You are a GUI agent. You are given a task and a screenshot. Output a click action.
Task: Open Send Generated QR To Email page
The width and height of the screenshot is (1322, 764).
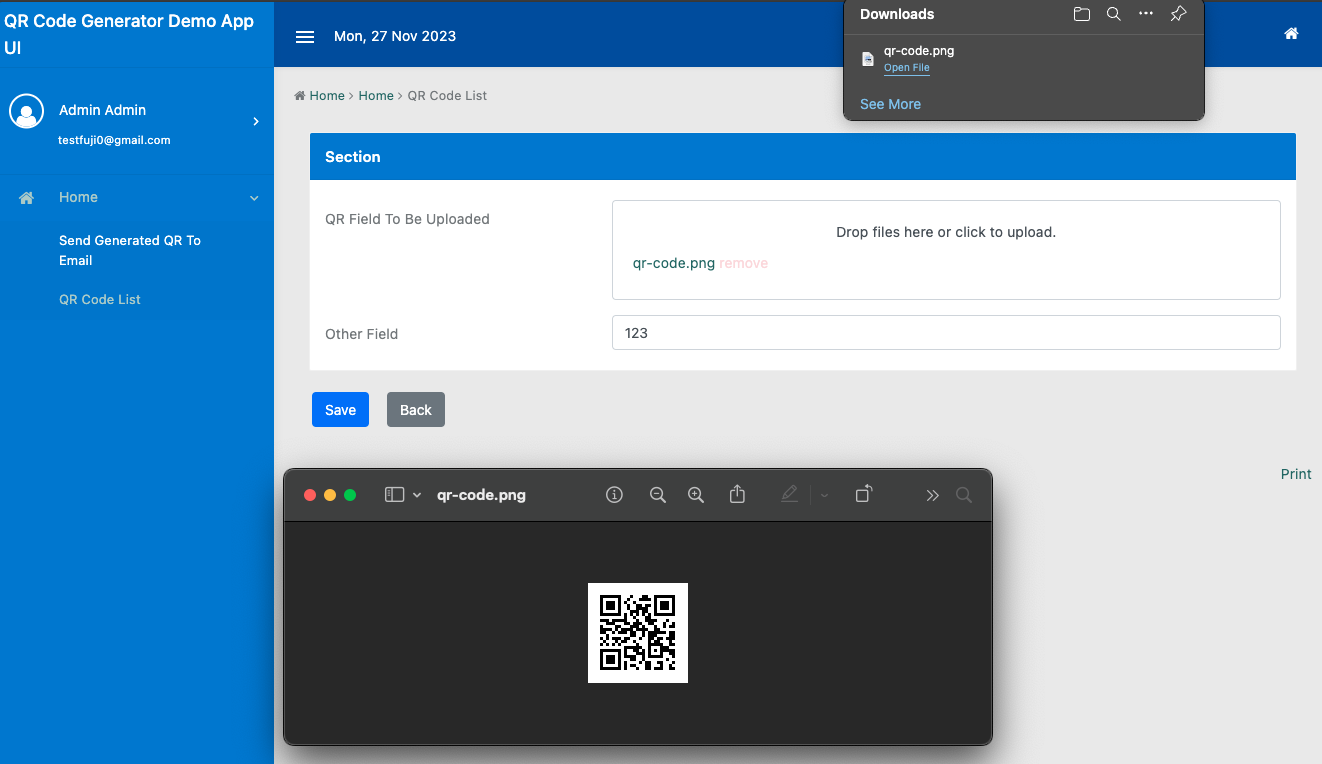tap(130, 250)
